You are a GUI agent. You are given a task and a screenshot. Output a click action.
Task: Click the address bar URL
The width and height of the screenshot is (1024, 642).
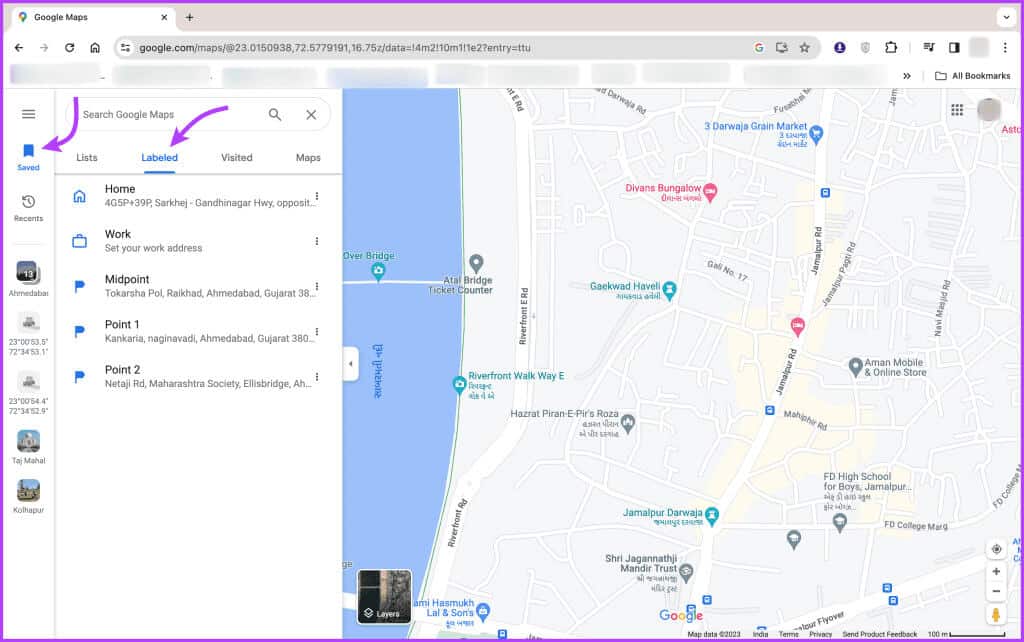pyautogui.click(x=334, y=48)
